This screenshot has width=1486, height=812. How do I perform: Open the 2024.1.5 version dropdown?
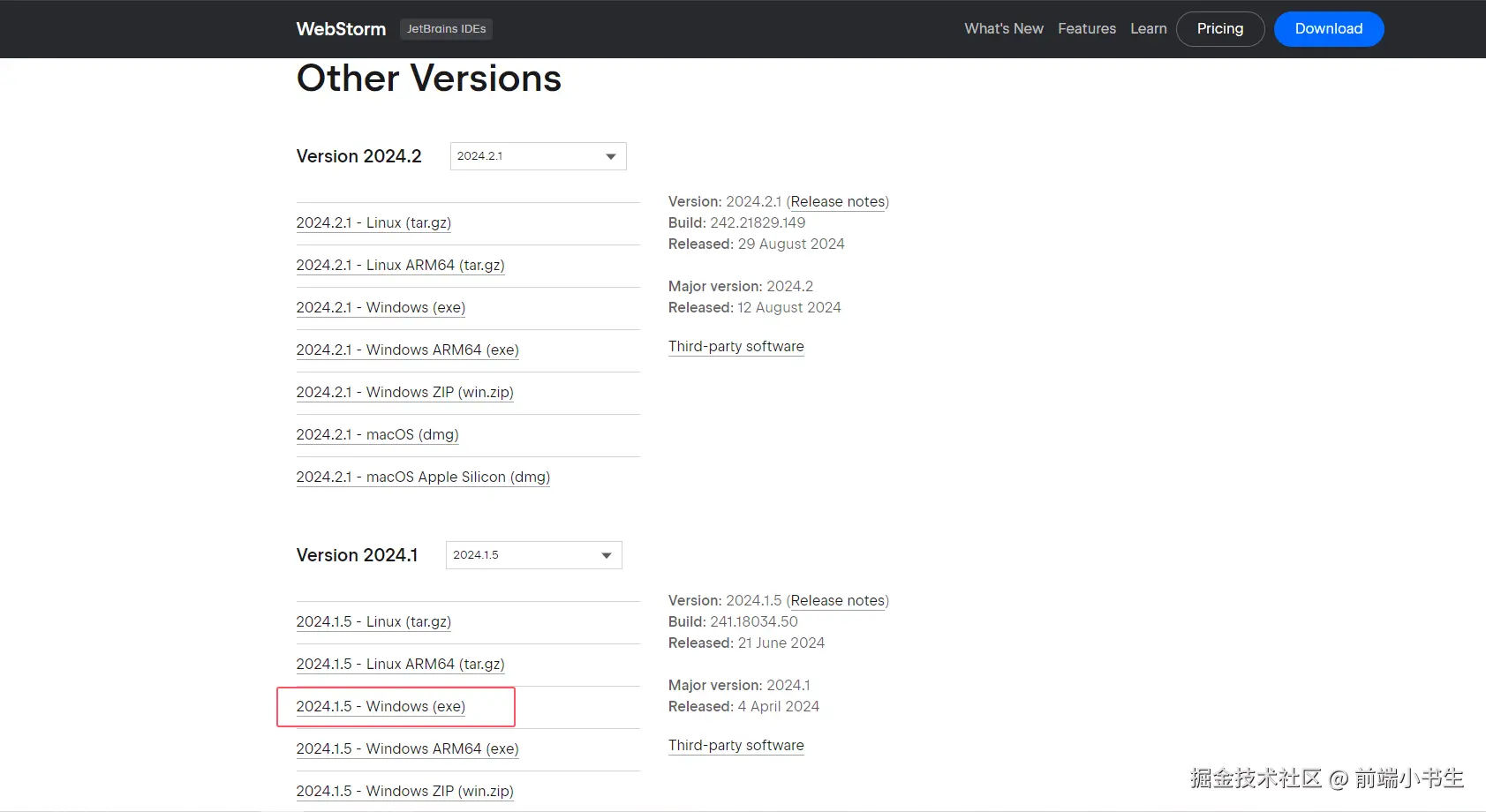(534, 555)
